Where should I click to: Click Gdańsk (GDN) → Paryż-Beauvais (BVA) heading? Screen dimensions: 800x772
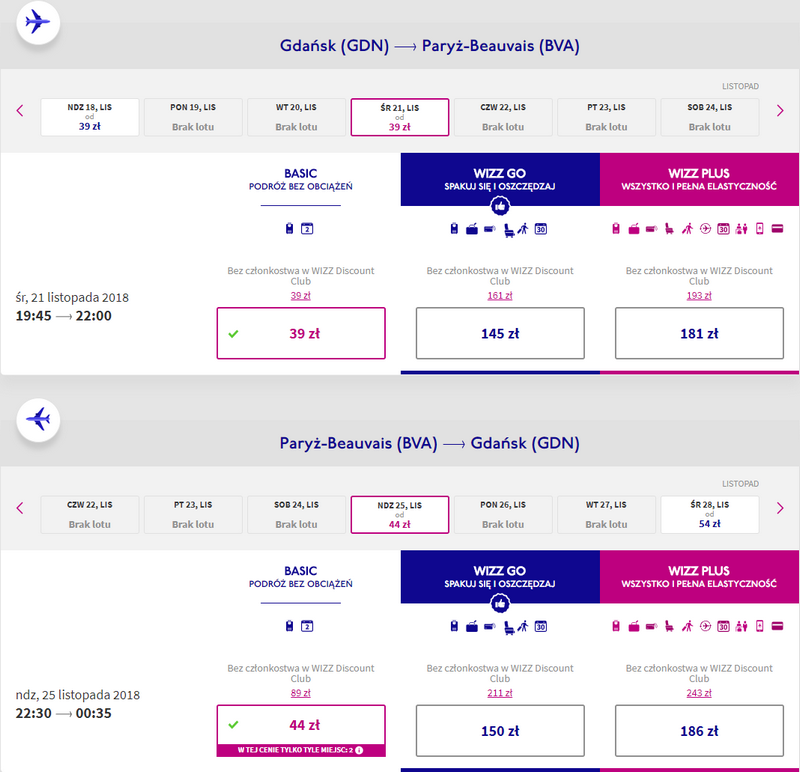[x=430, y=46]
